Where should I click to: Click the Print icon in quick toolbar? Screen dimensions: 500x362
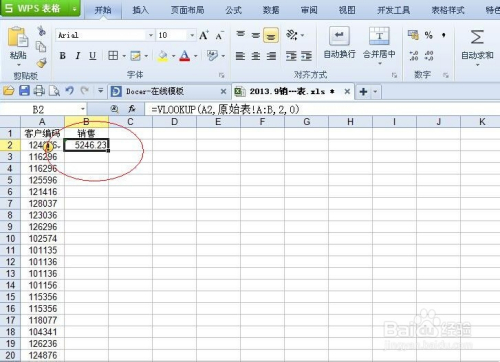pyautogui.click(x=39, y=91)
